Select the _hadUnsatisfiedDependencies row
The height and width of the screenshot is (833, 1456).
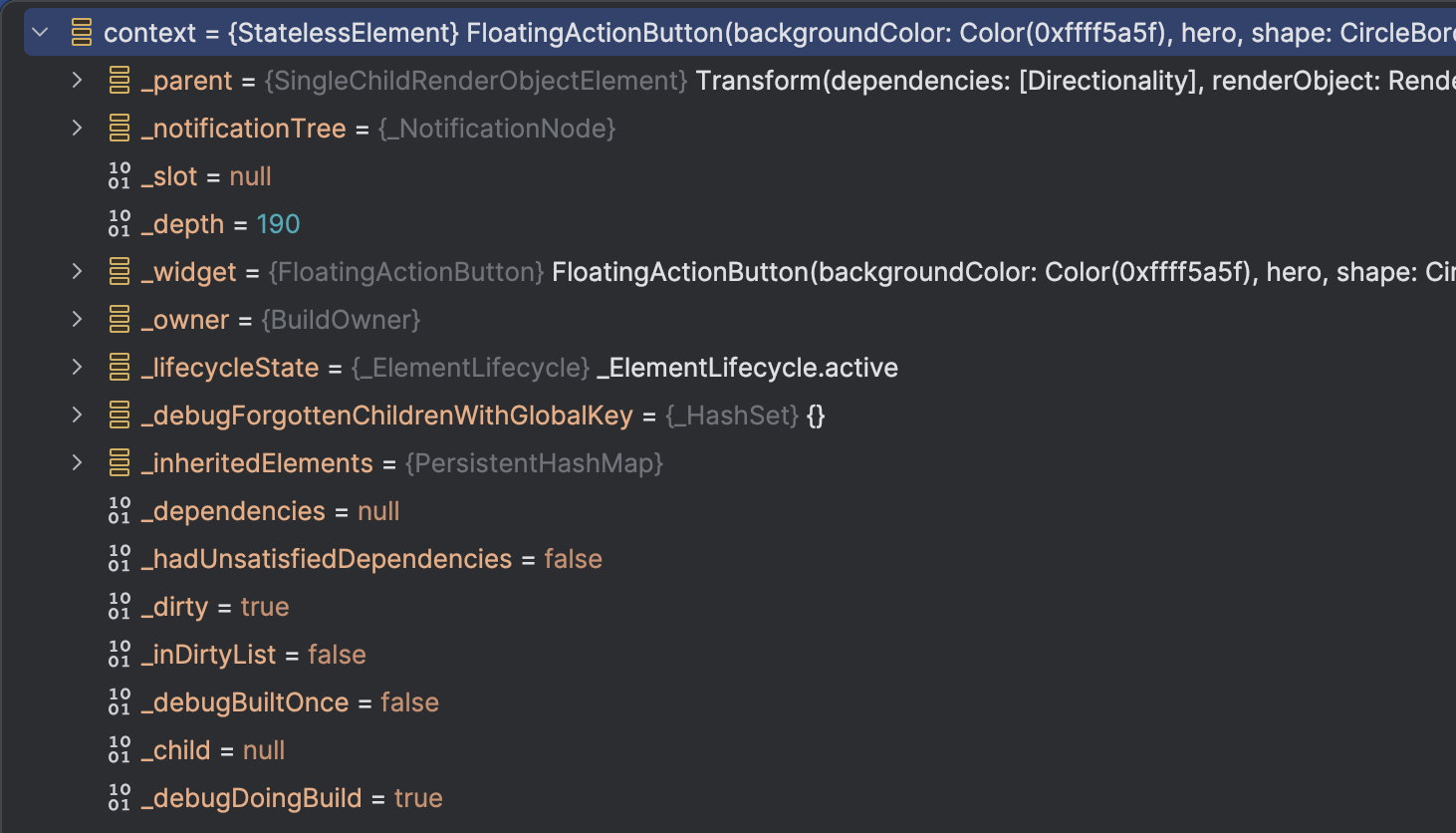point(328,558)
